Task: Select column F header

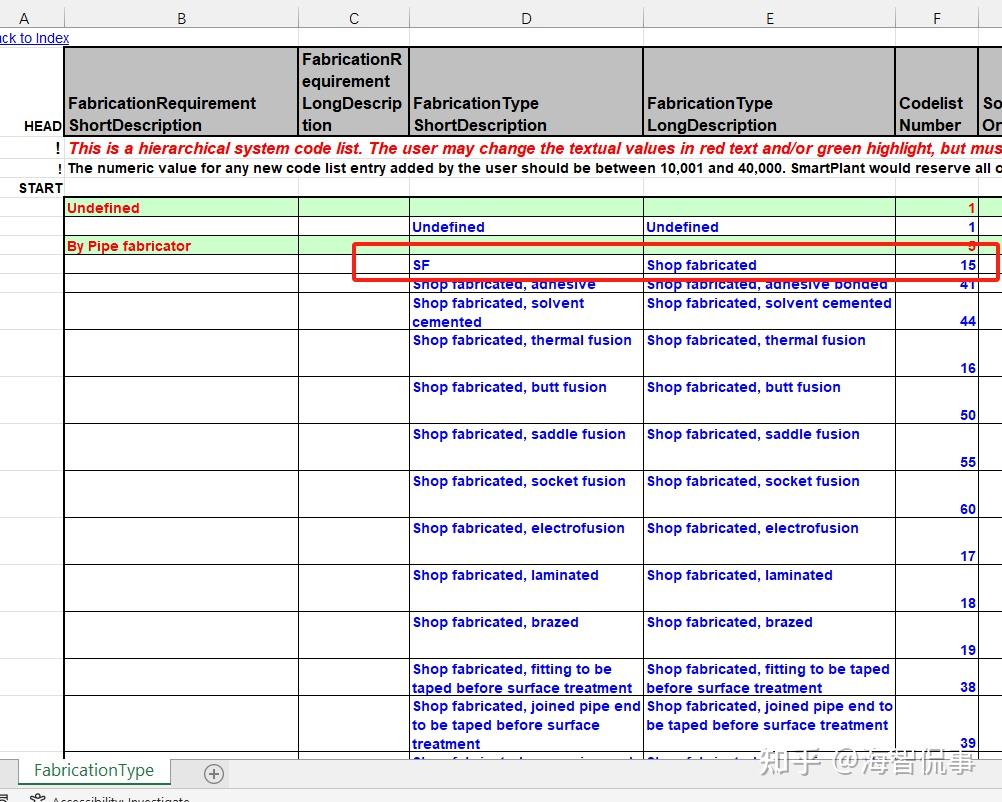Action: tap(936, 18)
